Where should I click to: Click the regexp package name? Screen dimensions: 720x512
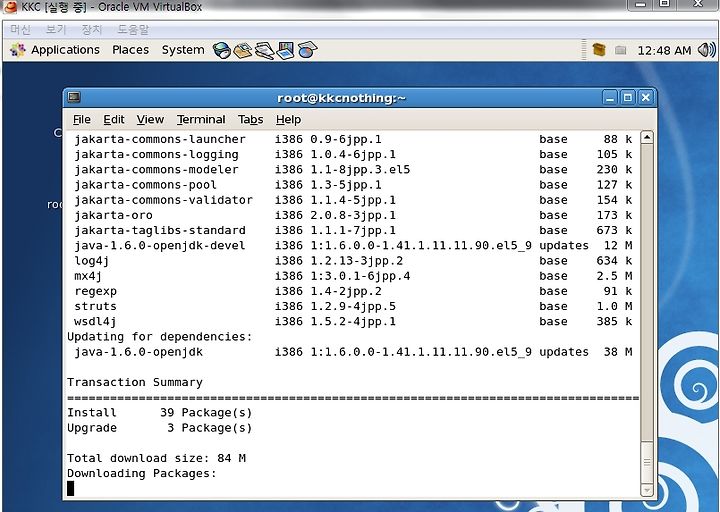point(96,291)
